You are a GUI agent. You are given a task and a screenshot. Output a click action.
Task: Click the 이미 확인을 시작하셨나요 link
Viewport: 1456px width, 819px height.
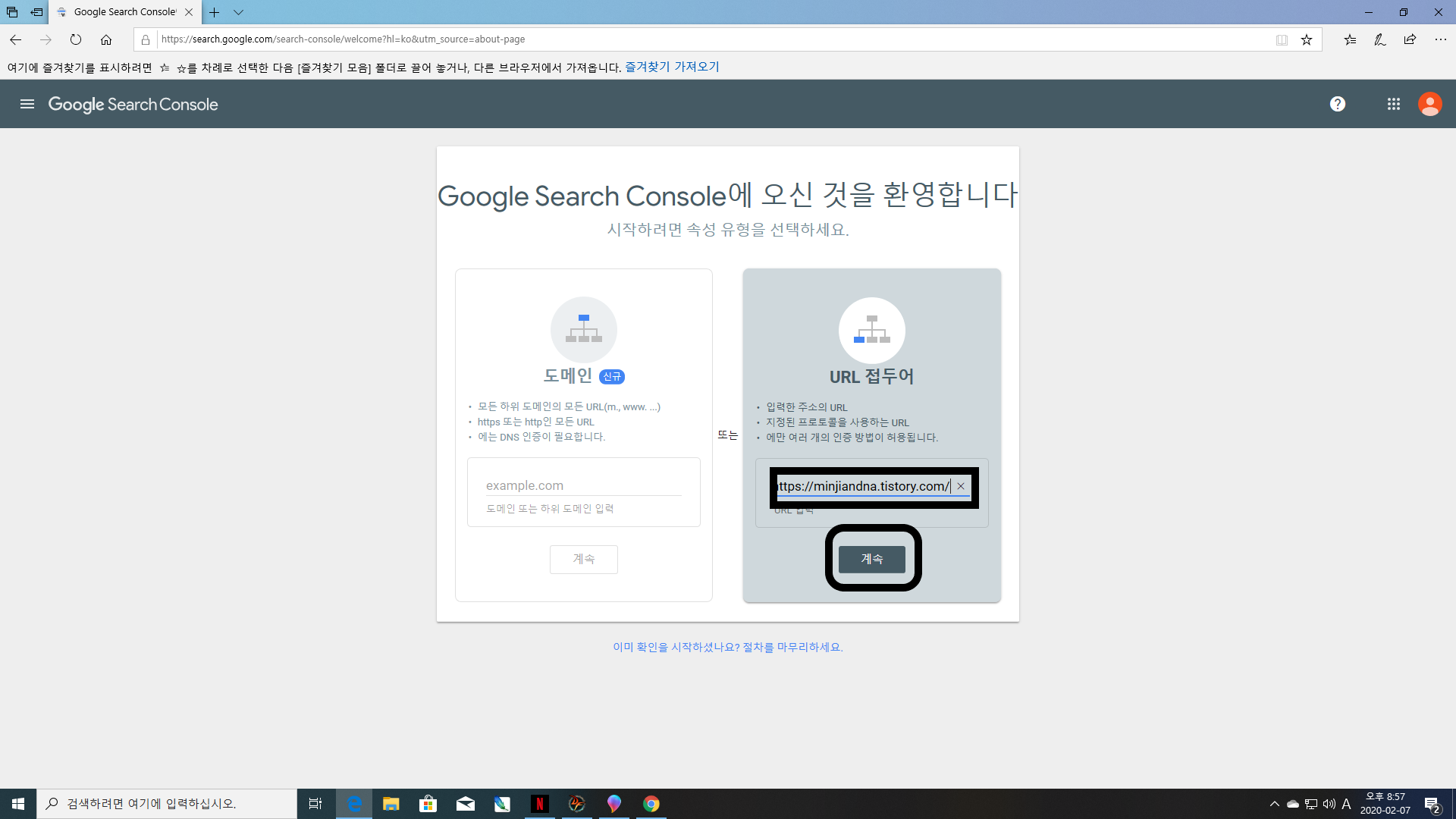tap(727, 647)
